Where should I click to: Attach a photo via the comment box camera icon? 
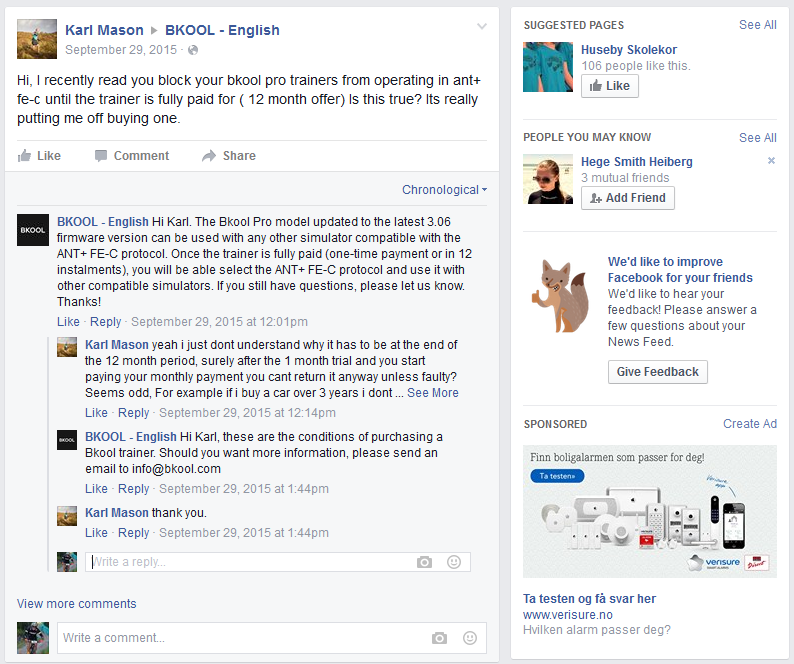click(x=440, y=638)
